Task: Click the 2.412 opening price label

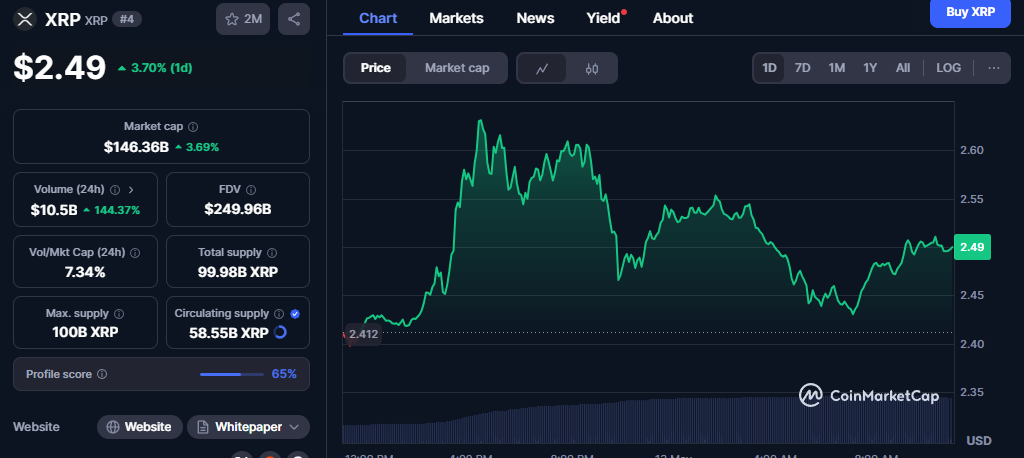Action: coord(363,334)
